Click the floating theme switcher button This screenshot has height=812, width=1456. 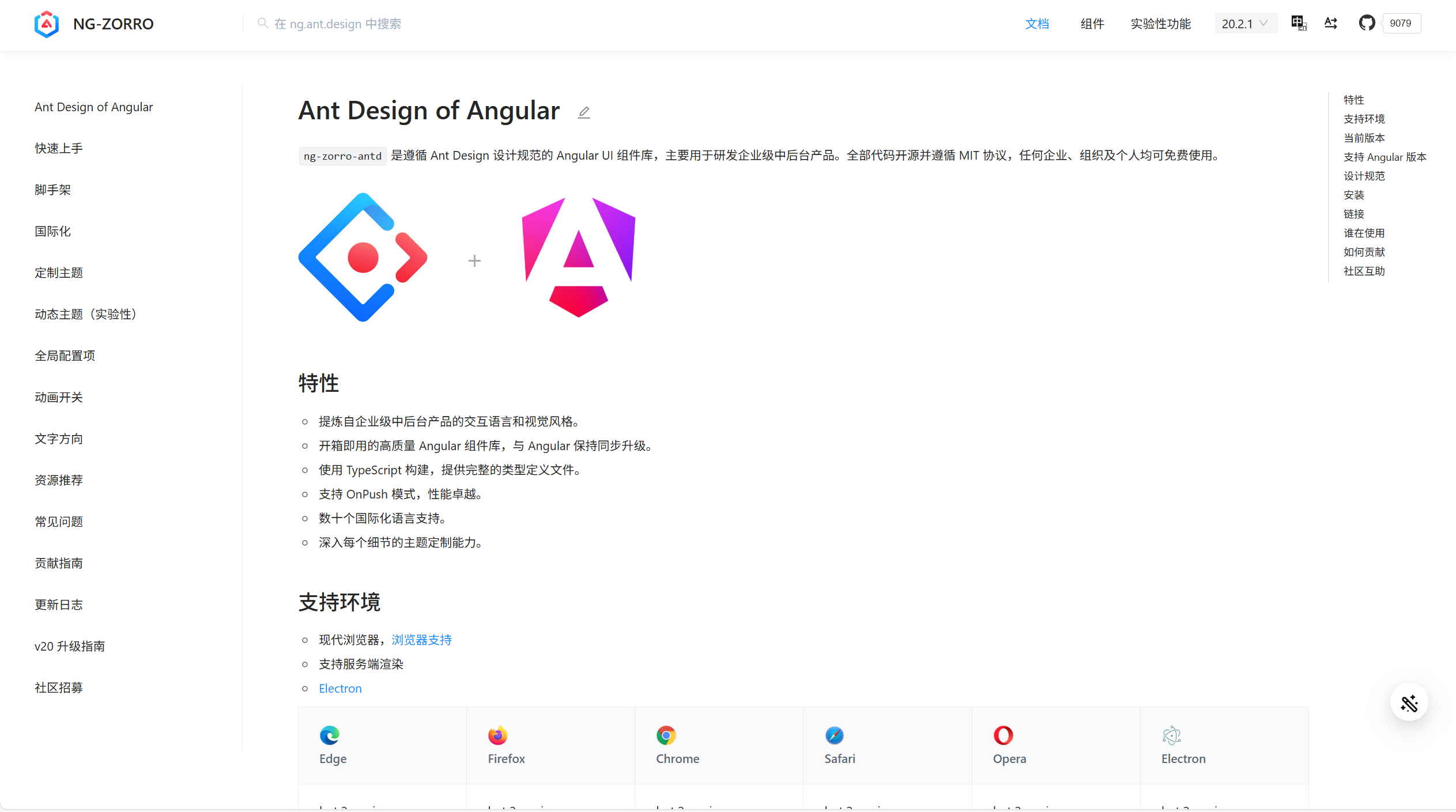click(x=1409, y=703)
